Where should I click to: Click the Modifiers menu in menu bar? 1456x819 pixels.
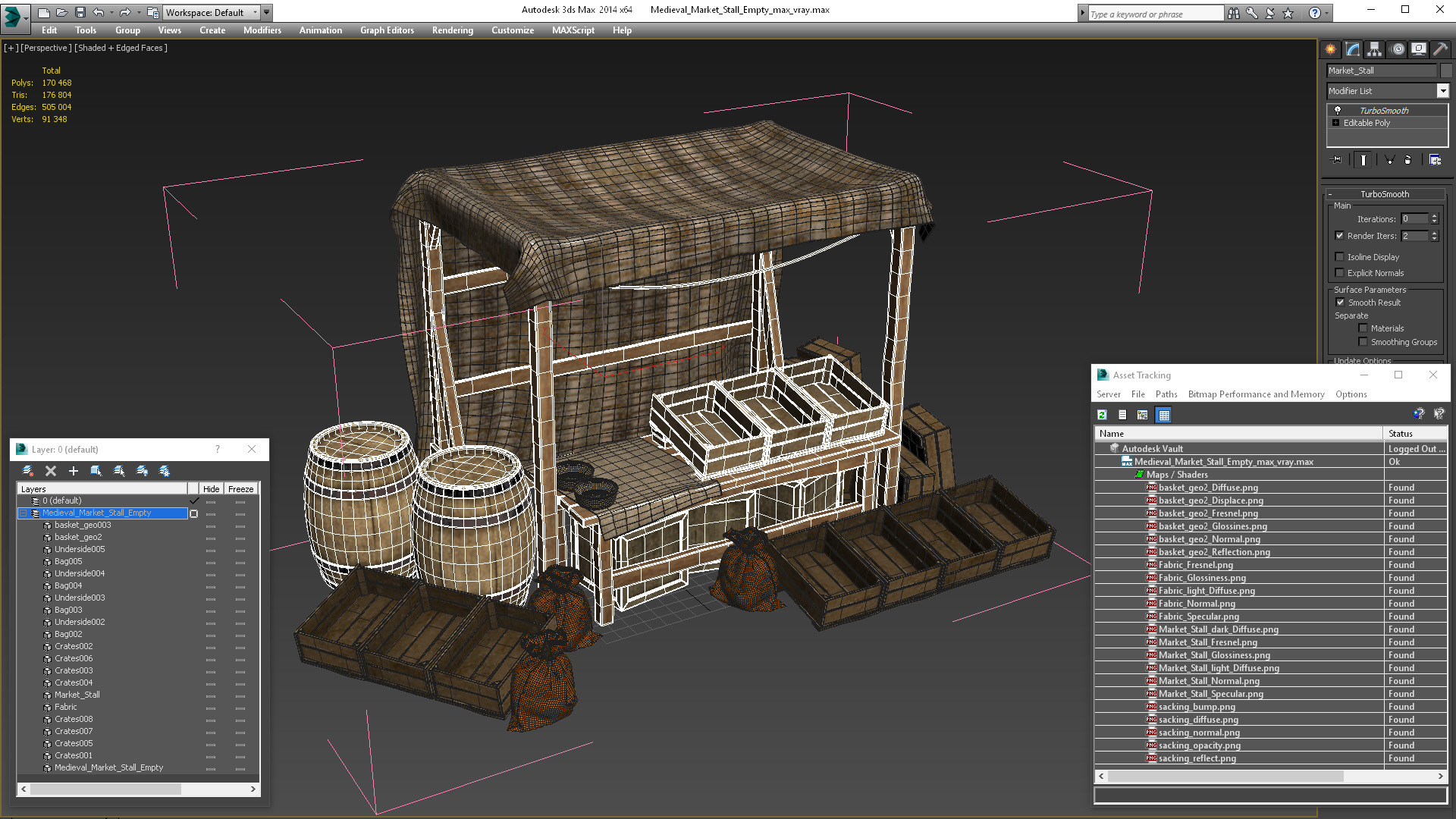[x=261, y=30]
